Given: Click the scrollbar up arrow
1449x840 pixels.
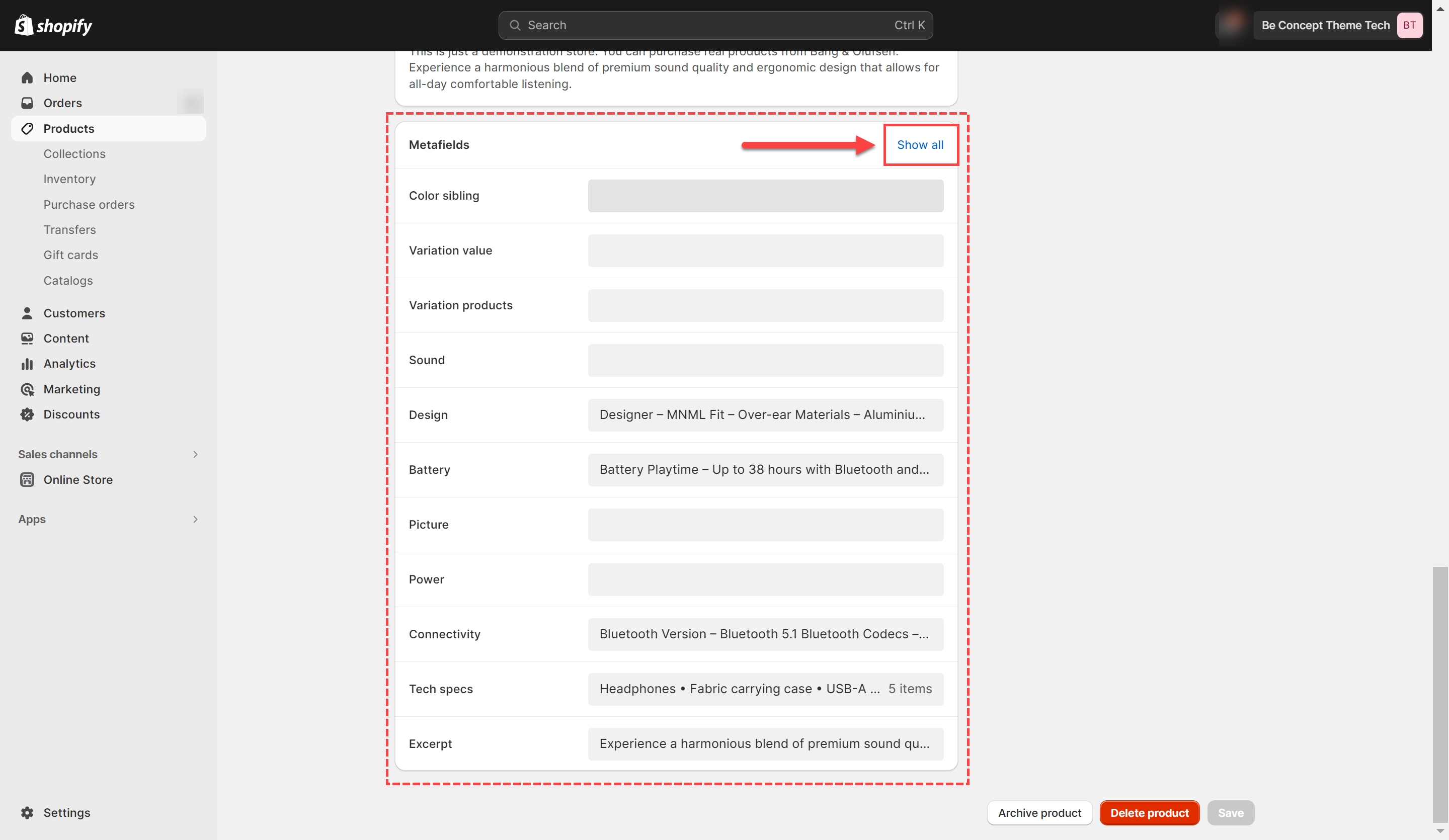Looking at the screenshot, I should [x=1440, y=9].
